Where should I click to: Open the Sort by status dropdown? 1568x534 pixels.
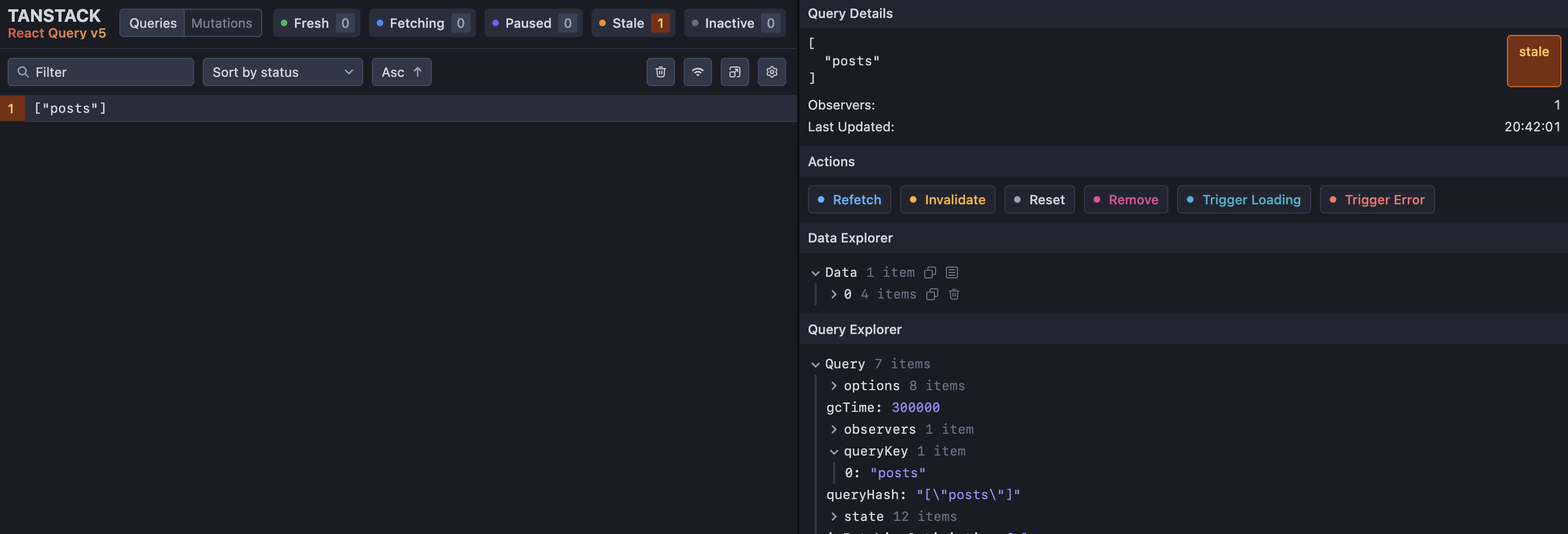(282, 72)
